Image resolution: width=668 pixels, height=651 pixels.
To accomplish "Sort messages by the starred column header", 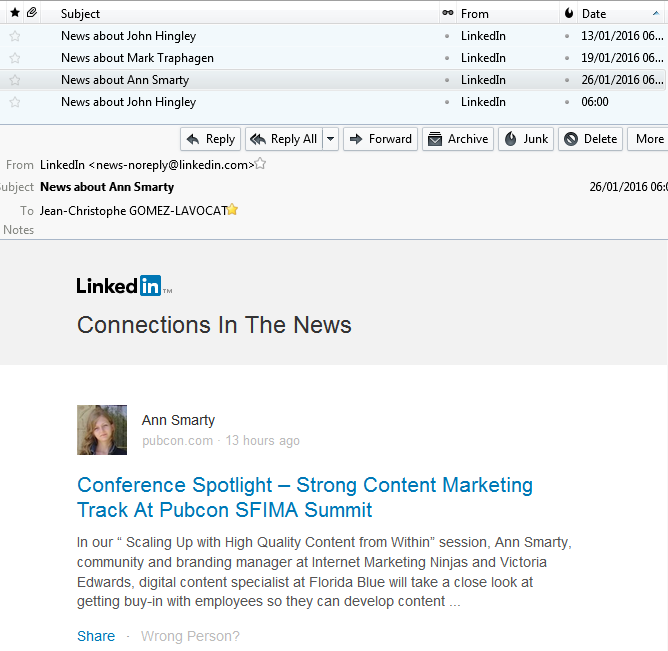I will [x=15, y=13].
